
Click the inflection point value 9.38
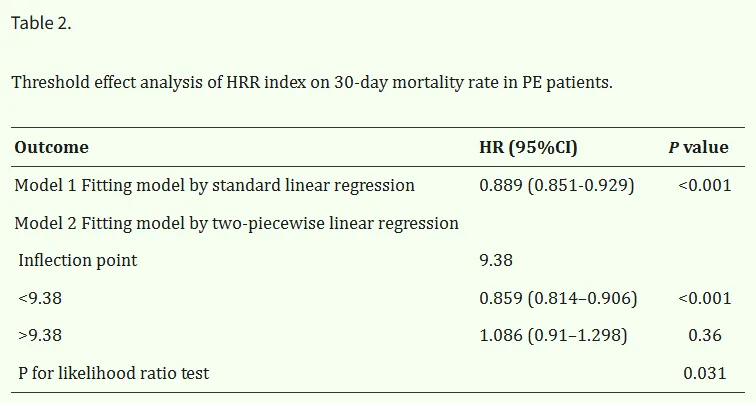click(496, 260)
